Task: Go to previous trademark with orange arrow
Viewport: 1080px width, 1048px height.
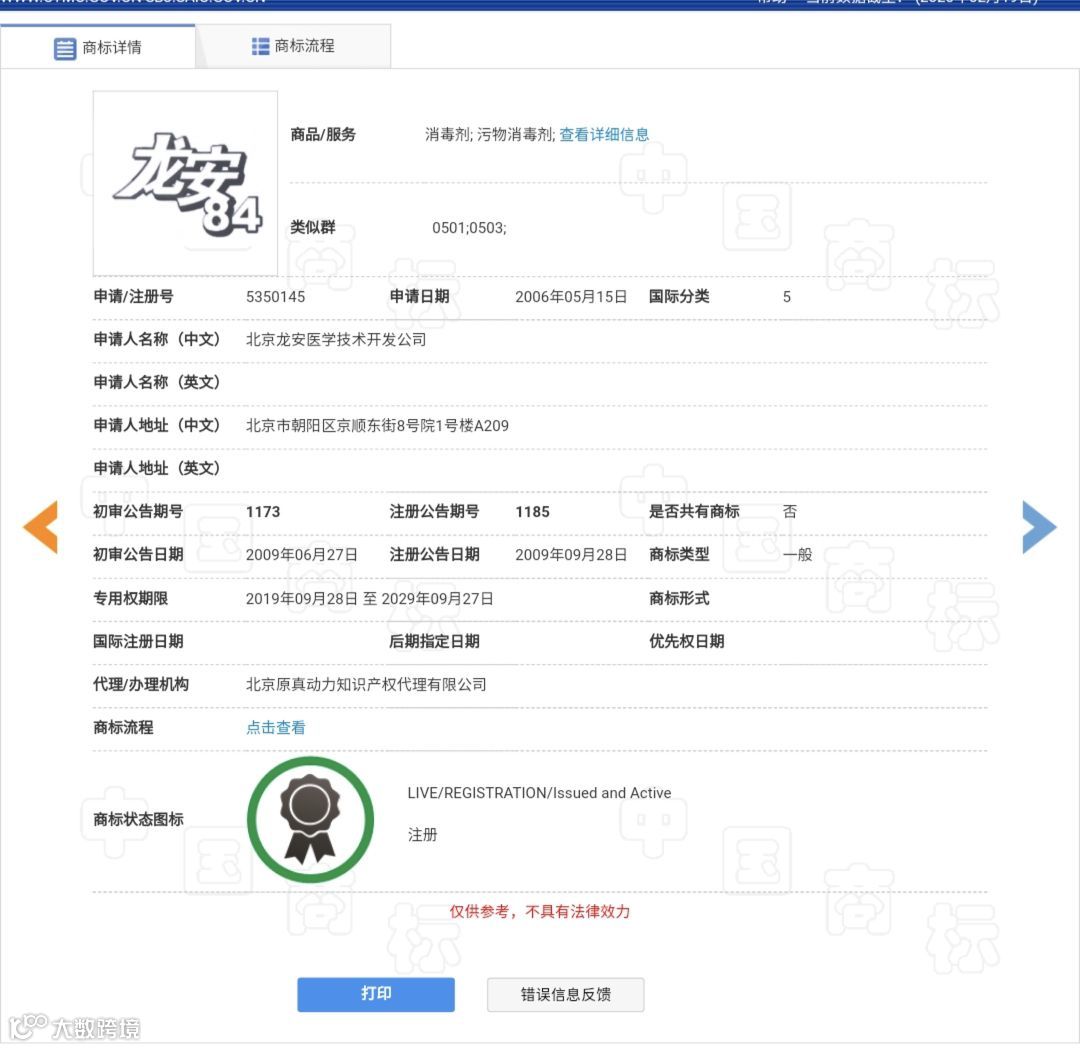Action: click(41, 527)
